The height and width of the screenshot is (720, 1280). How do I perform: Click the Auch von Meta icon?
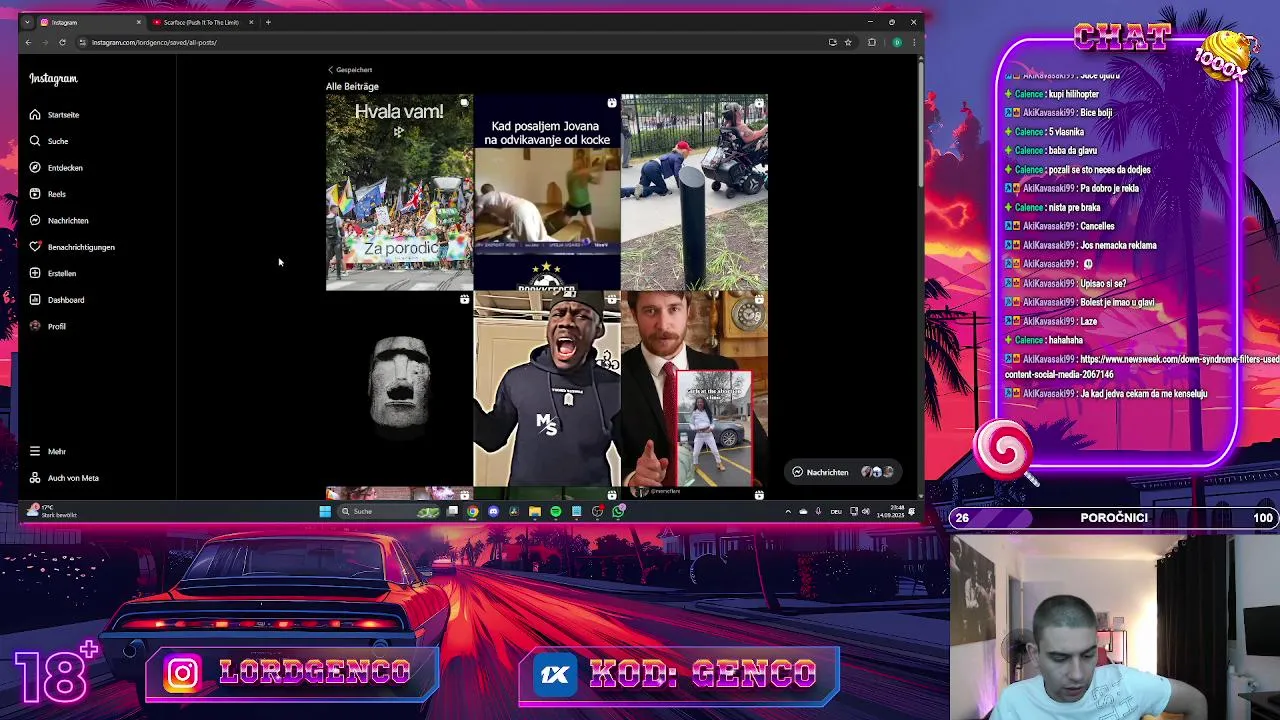click(x=35, y=478)
